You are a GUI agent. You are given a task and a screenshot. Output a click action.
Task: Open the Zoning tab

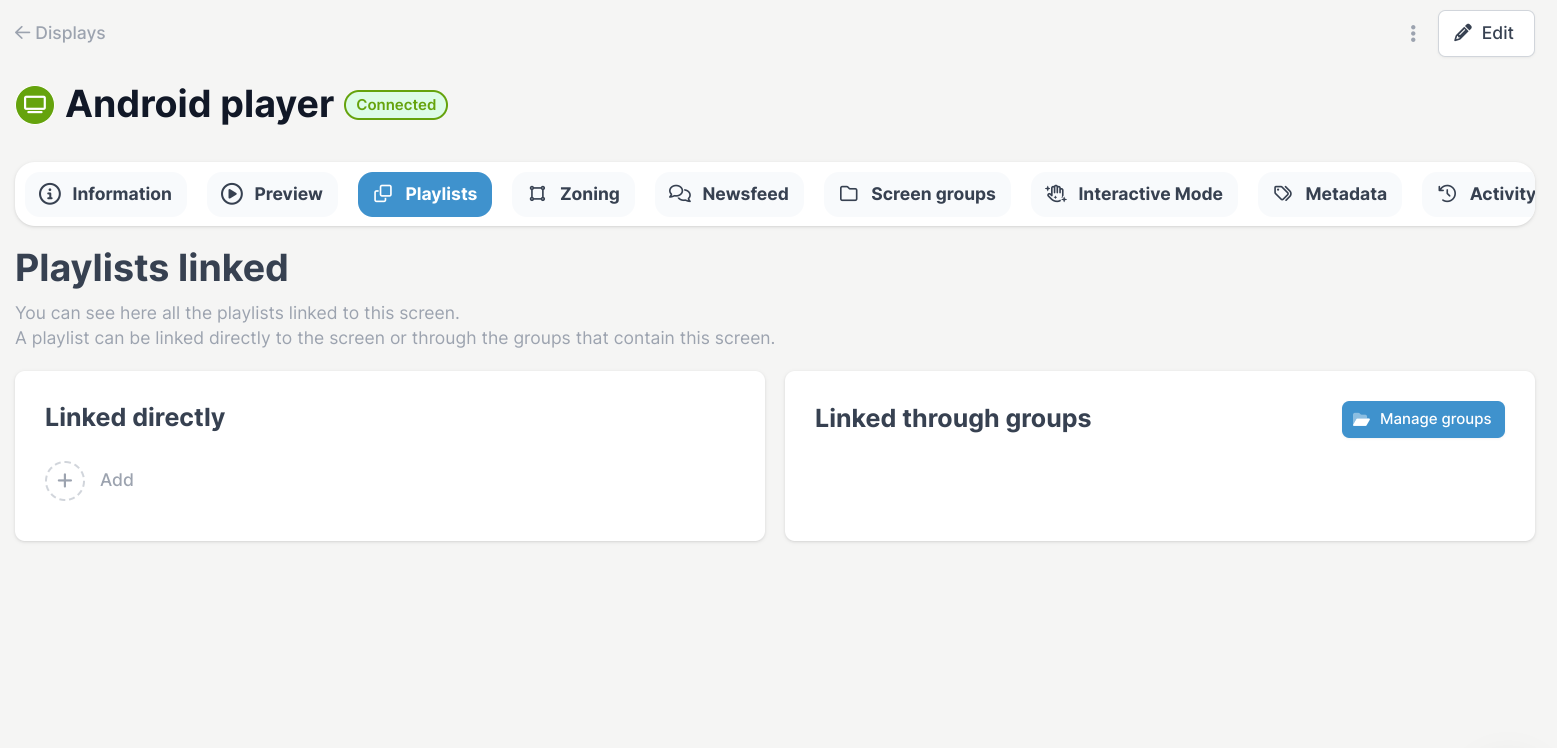point(573,194)
